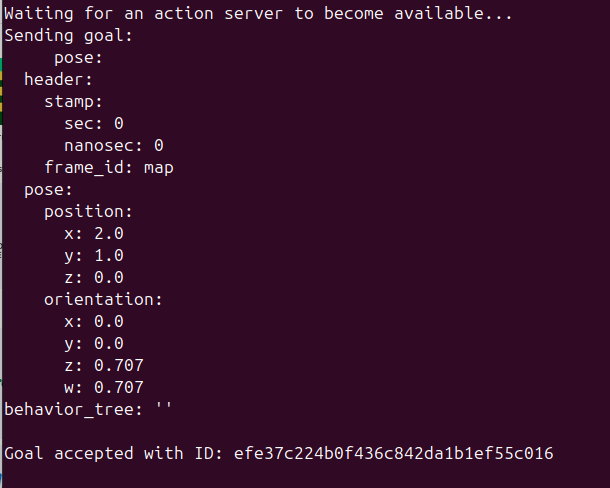
Task: Click the "Waiting for an action server" line
Action: coord(258,15)
